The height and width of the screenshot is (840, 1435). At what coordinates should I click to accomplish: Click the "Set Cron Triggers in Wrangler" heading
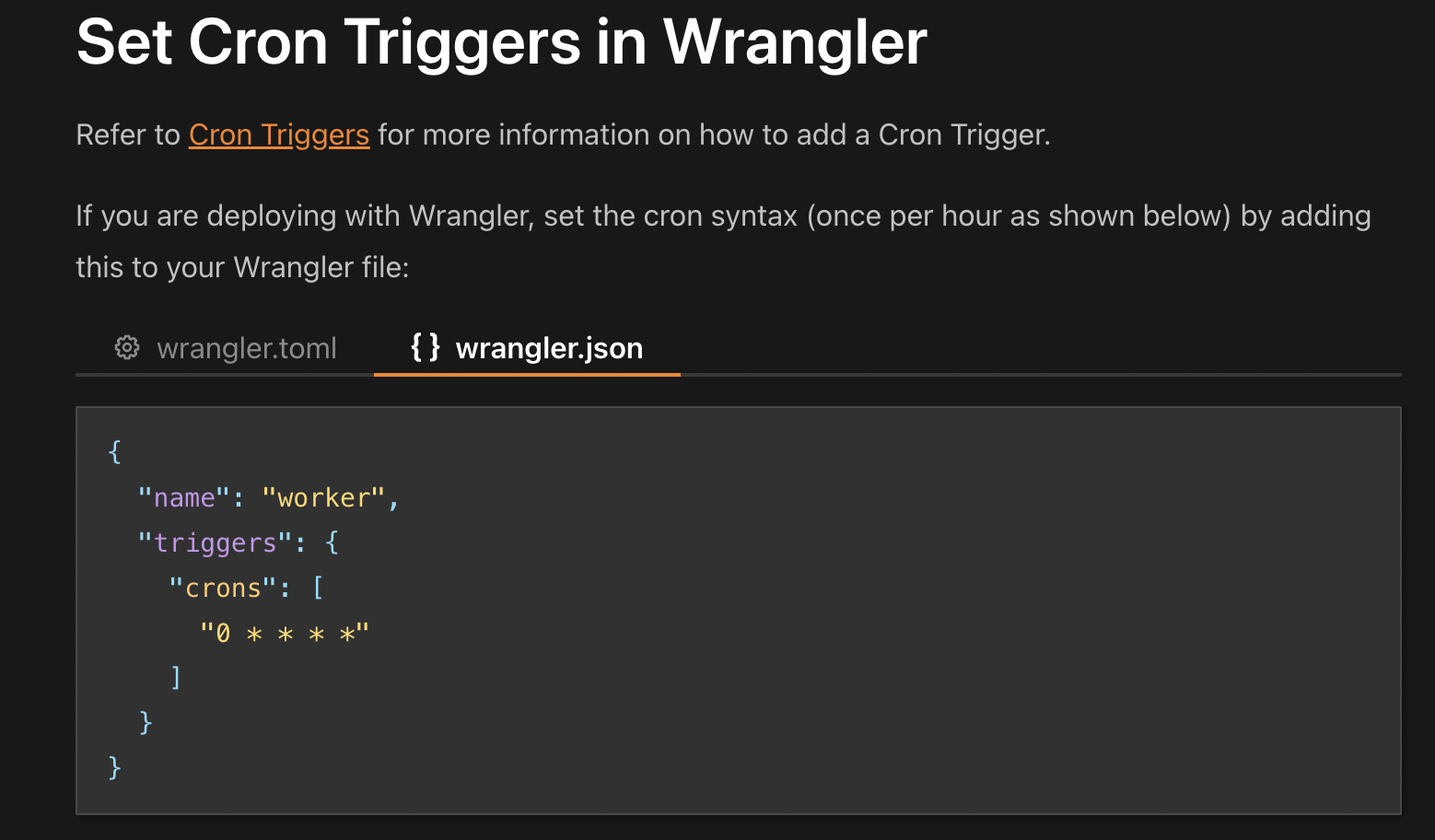click(x=501, y=42)
